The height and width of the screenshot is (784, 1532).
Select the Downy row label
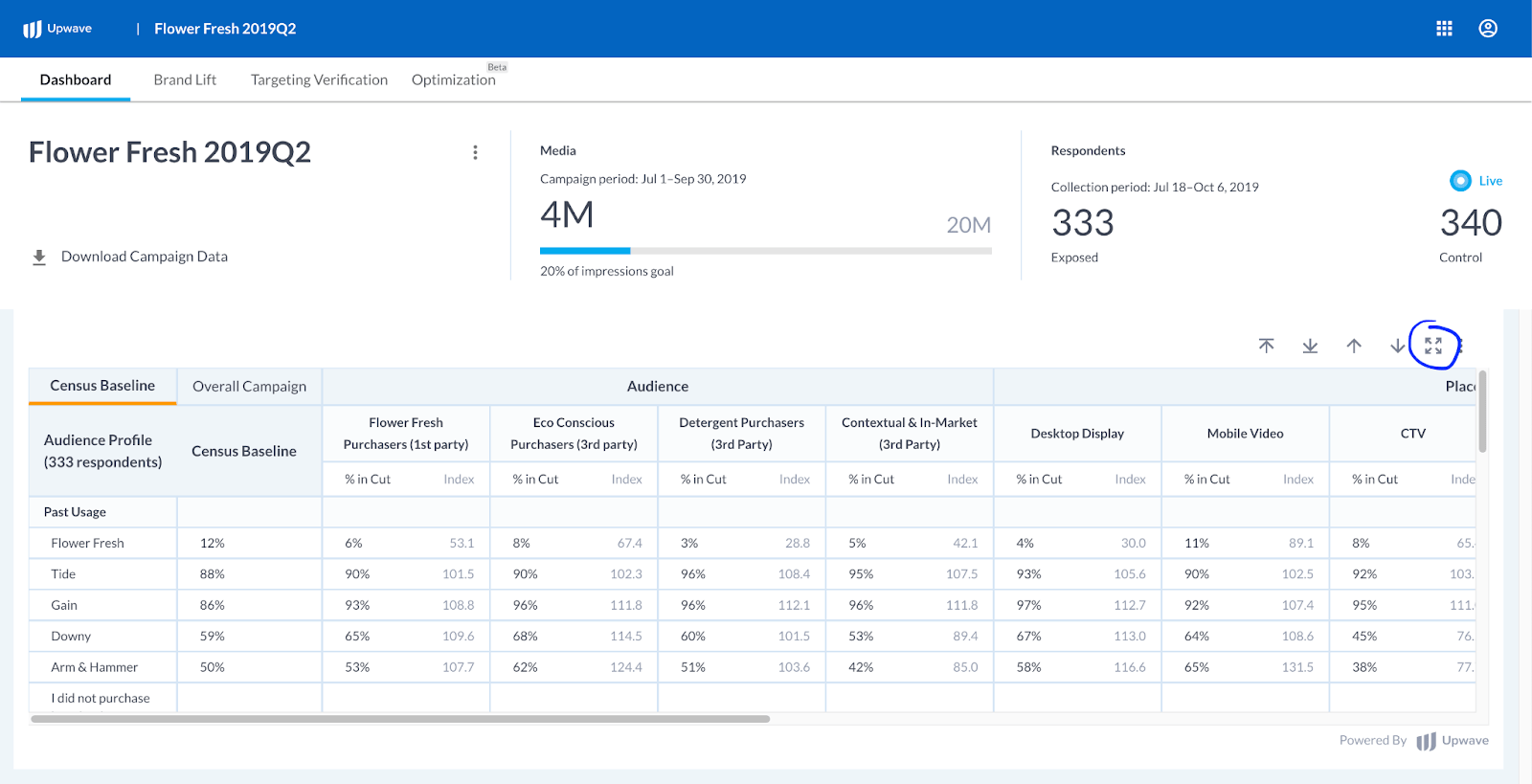click(71, 637)
